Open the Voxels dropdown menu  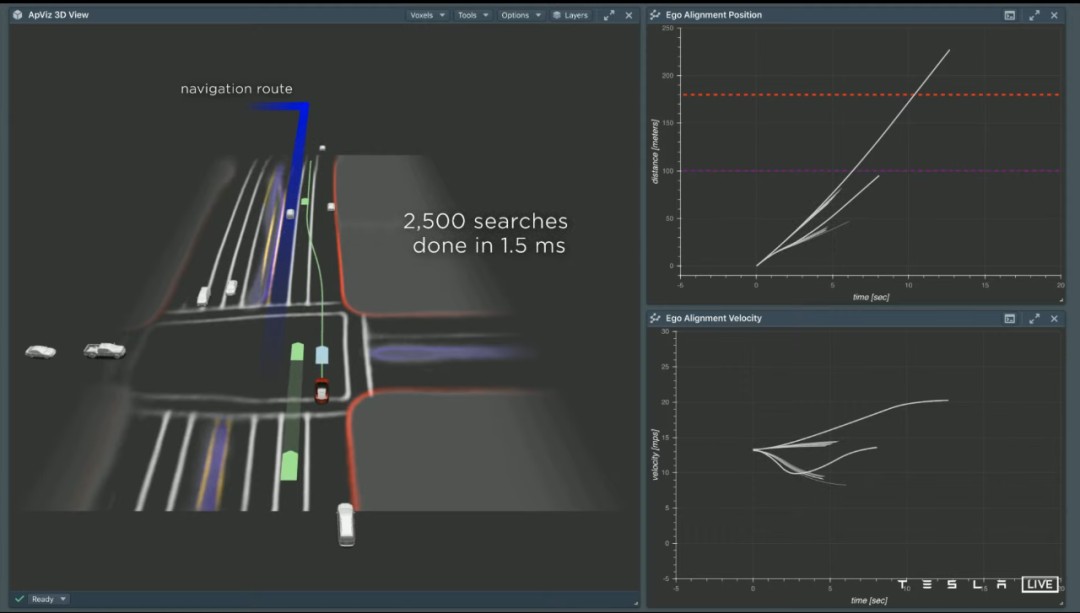427,15
